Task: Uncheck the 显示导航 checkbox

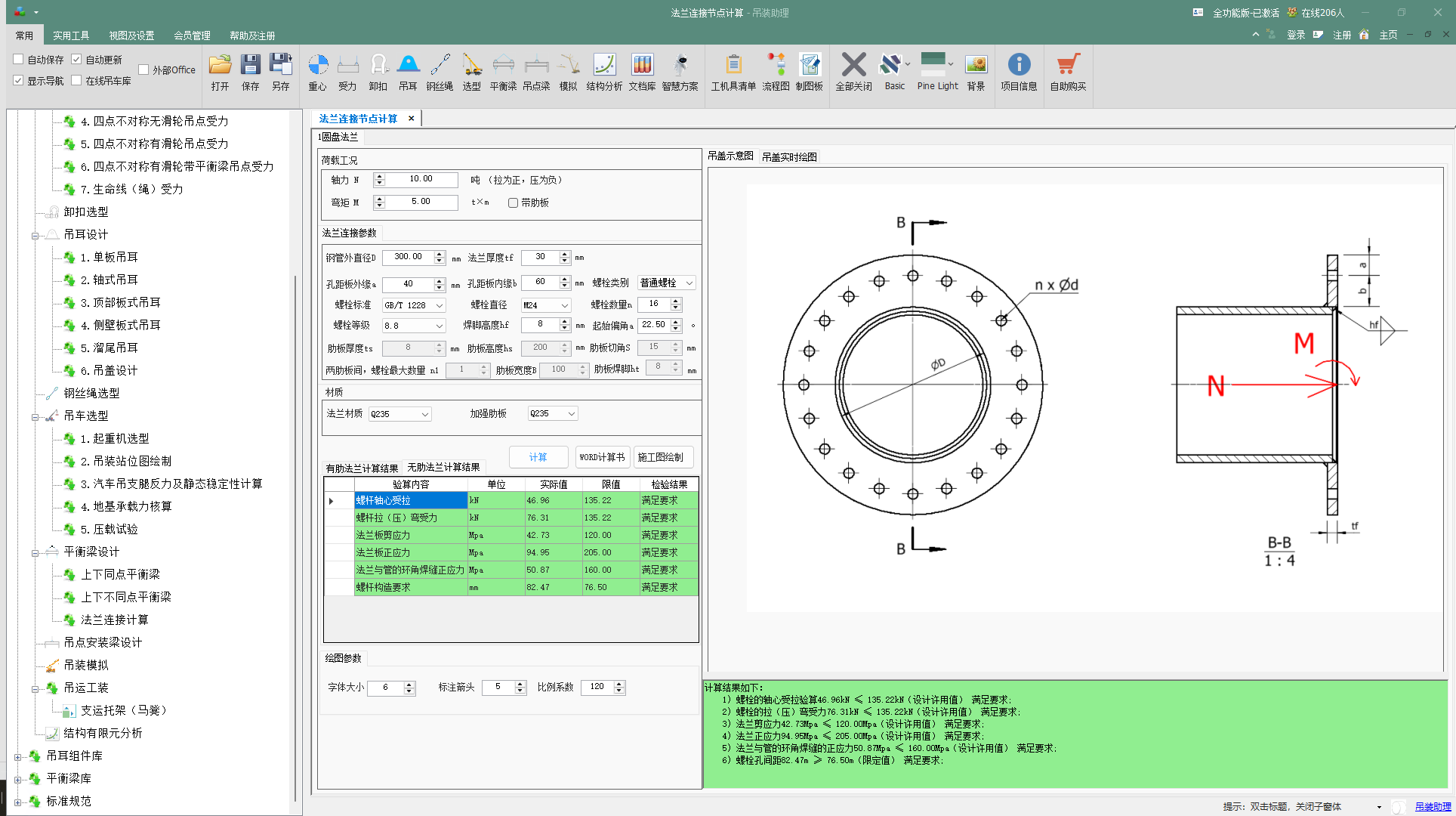Action: (x=19, y=80)
